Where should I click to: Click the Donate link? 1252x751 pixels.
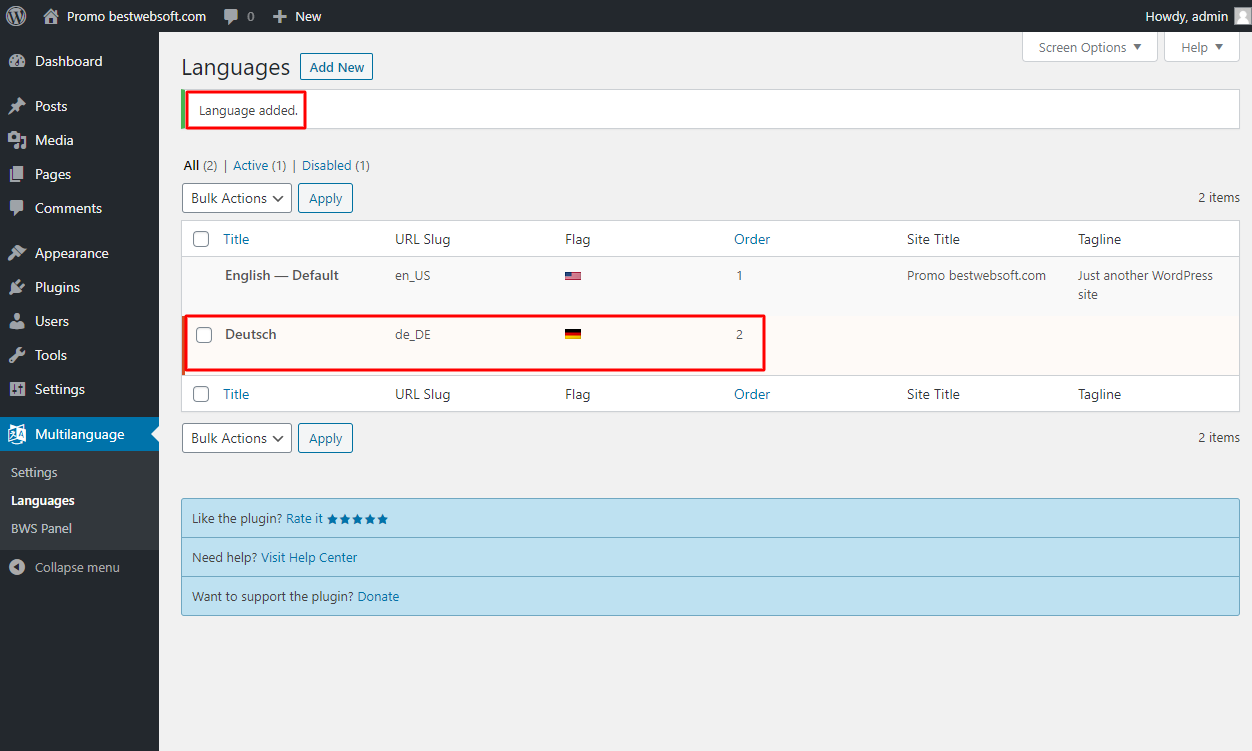(378, 596)
